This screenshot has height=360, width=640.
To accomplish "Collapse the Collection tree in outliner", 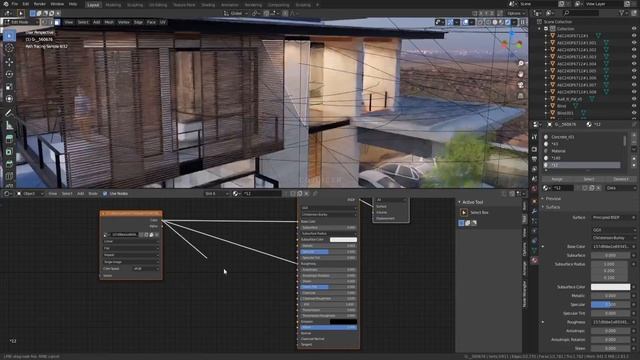I will tap(540, 29).
